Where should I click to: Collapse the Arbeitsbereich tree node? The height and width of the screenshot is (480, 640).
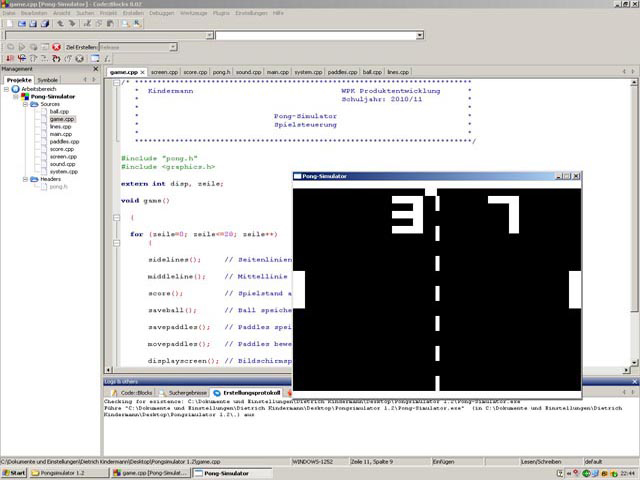[7, 89]
